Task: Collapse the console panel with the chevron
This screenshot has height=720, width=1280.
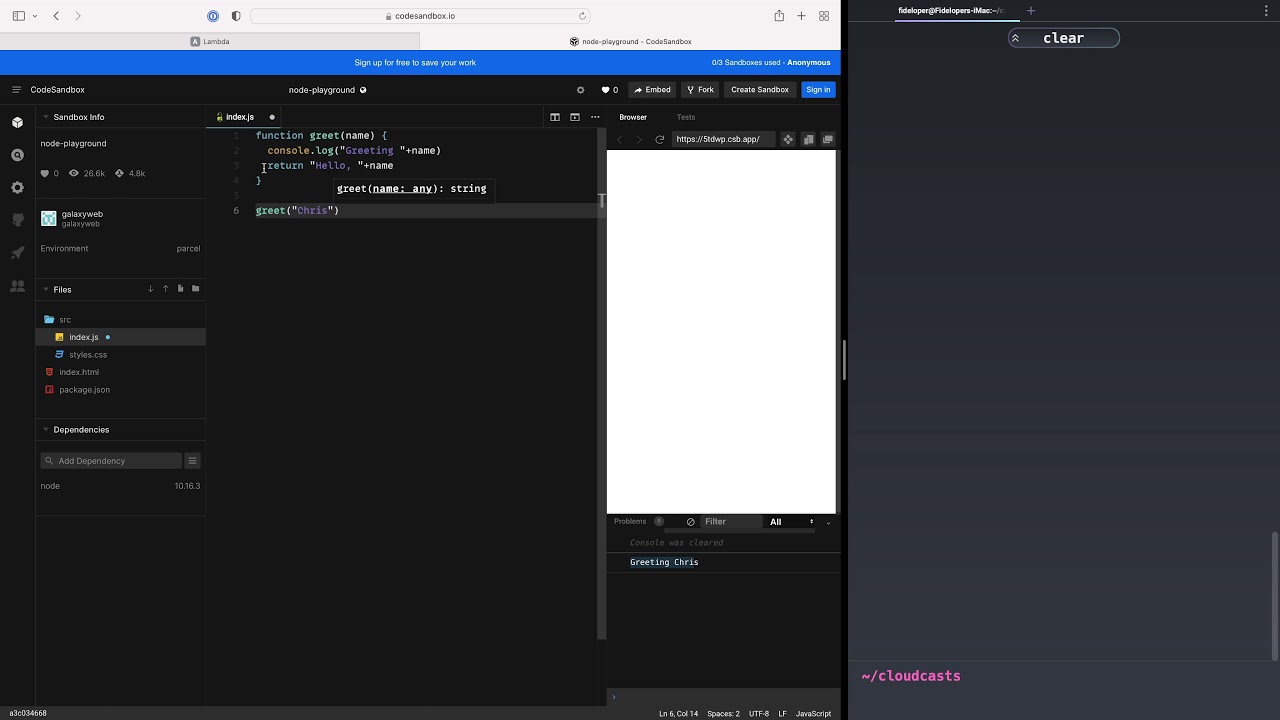Action: click(828, 522)
